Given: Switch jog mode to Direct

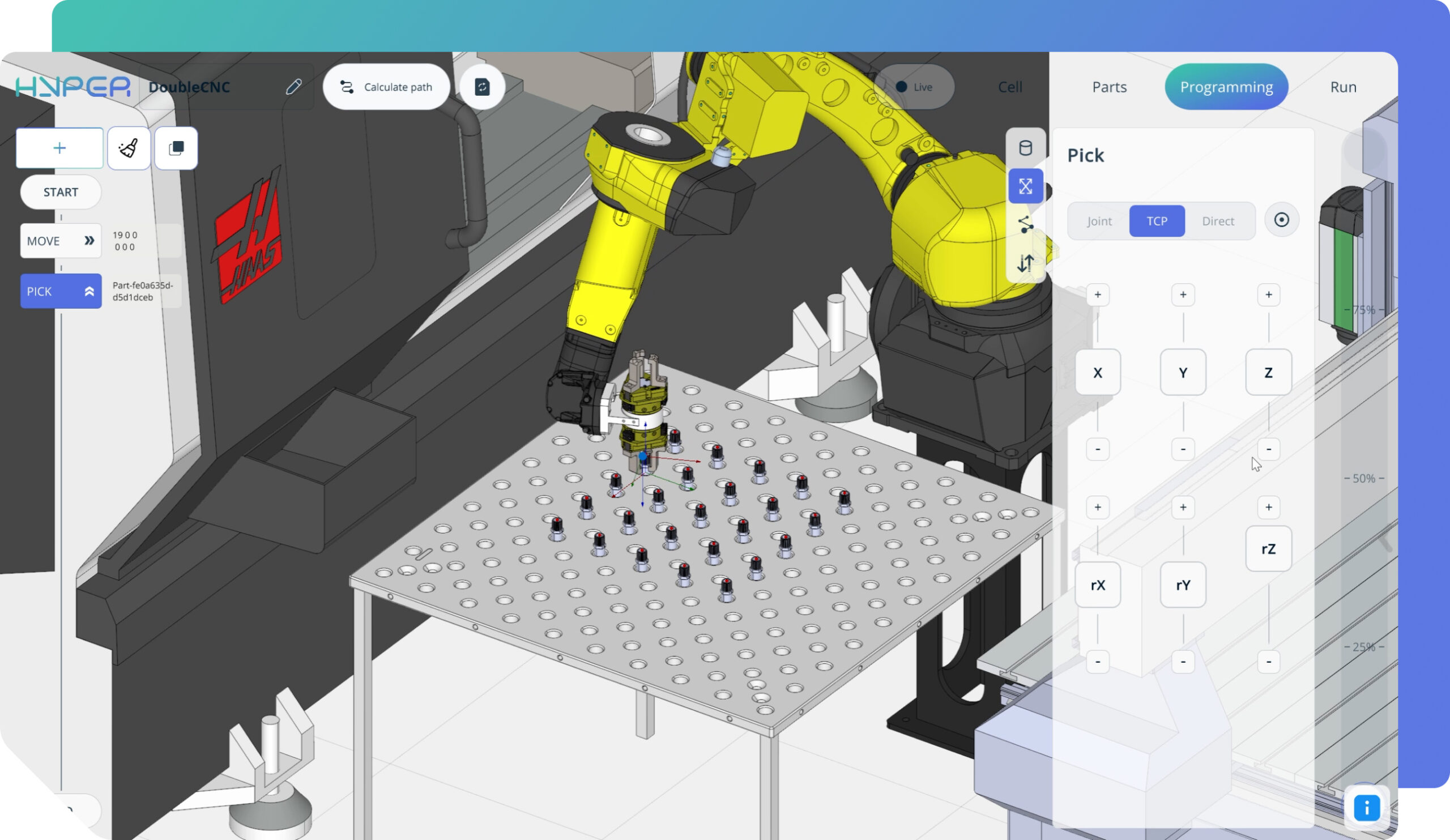Looking at the screenshot, I should 1218,221.
